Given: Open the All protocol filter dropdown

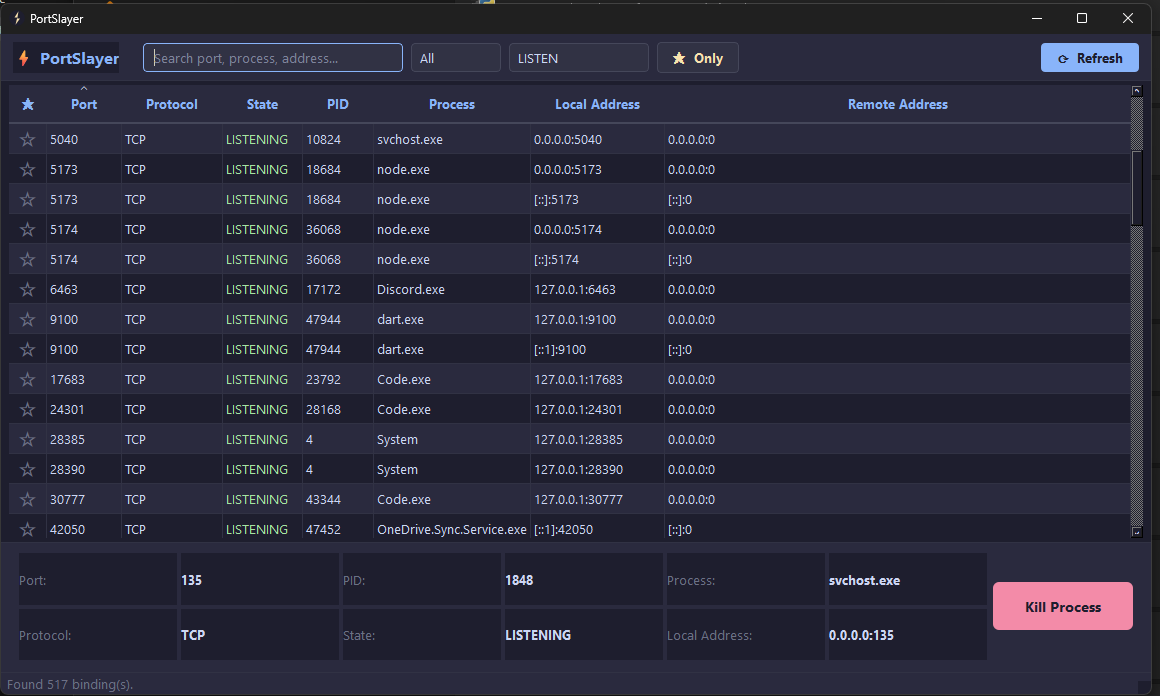Looking at the screenshot, I should click(x=456, y=58).
